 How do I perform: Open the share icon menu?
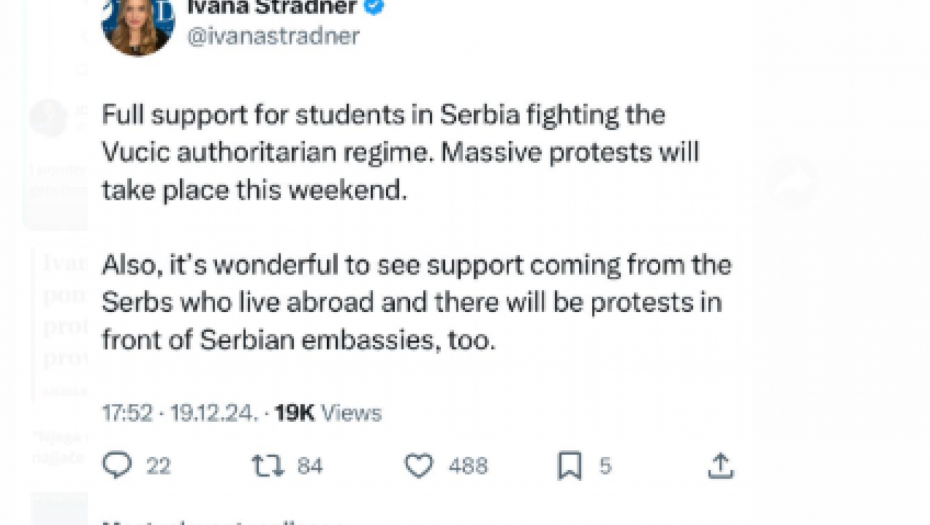click(x=720, y=465)
